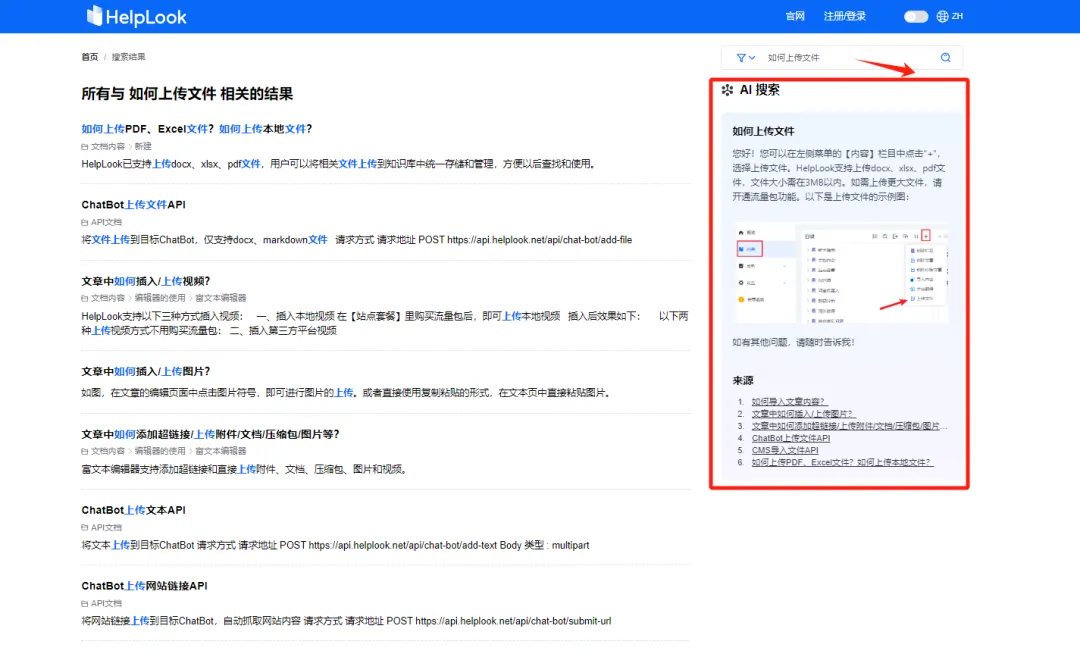Click folder icon under ChatBot上传文本API result
Screen dimensions: 1080x657
[x=85, y=528]
